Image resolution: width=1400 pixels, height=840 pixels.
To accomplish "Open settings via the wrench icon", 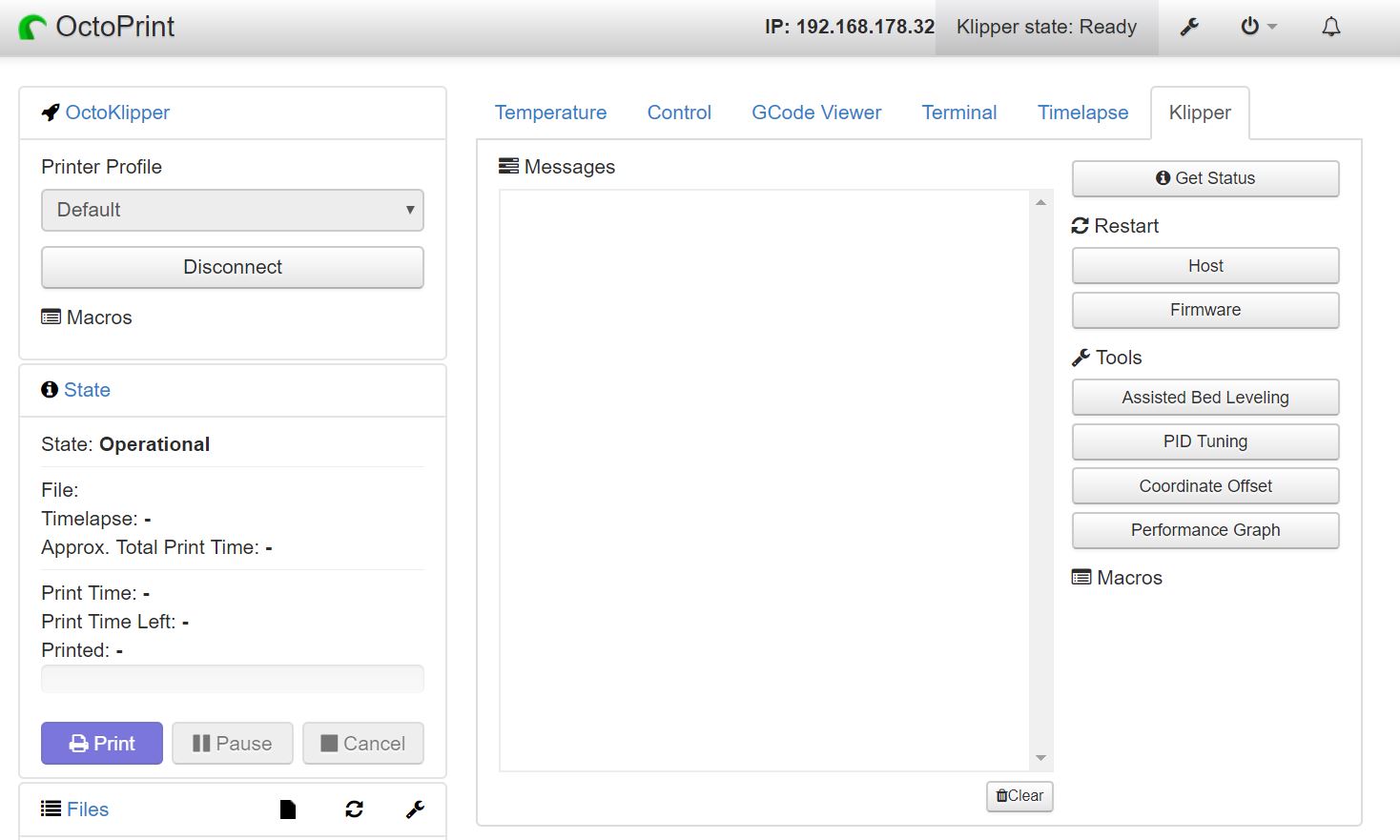I will (1189, 27).
